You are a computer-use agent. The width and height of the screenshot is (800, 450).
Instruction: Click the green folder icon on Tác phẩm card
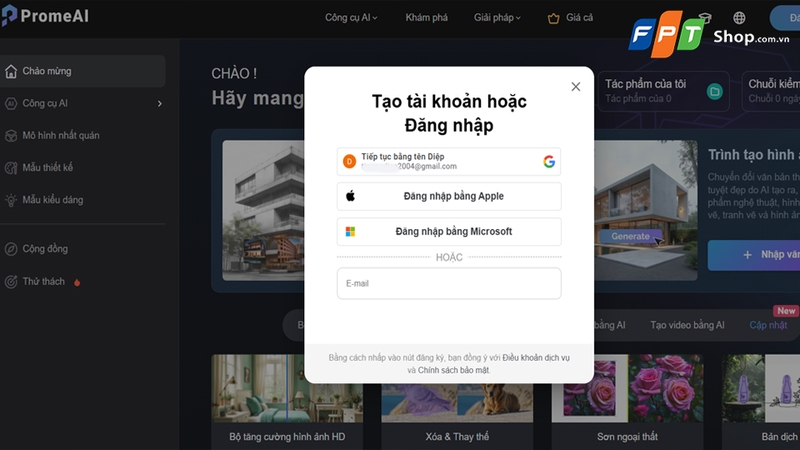tap(714, 91)
